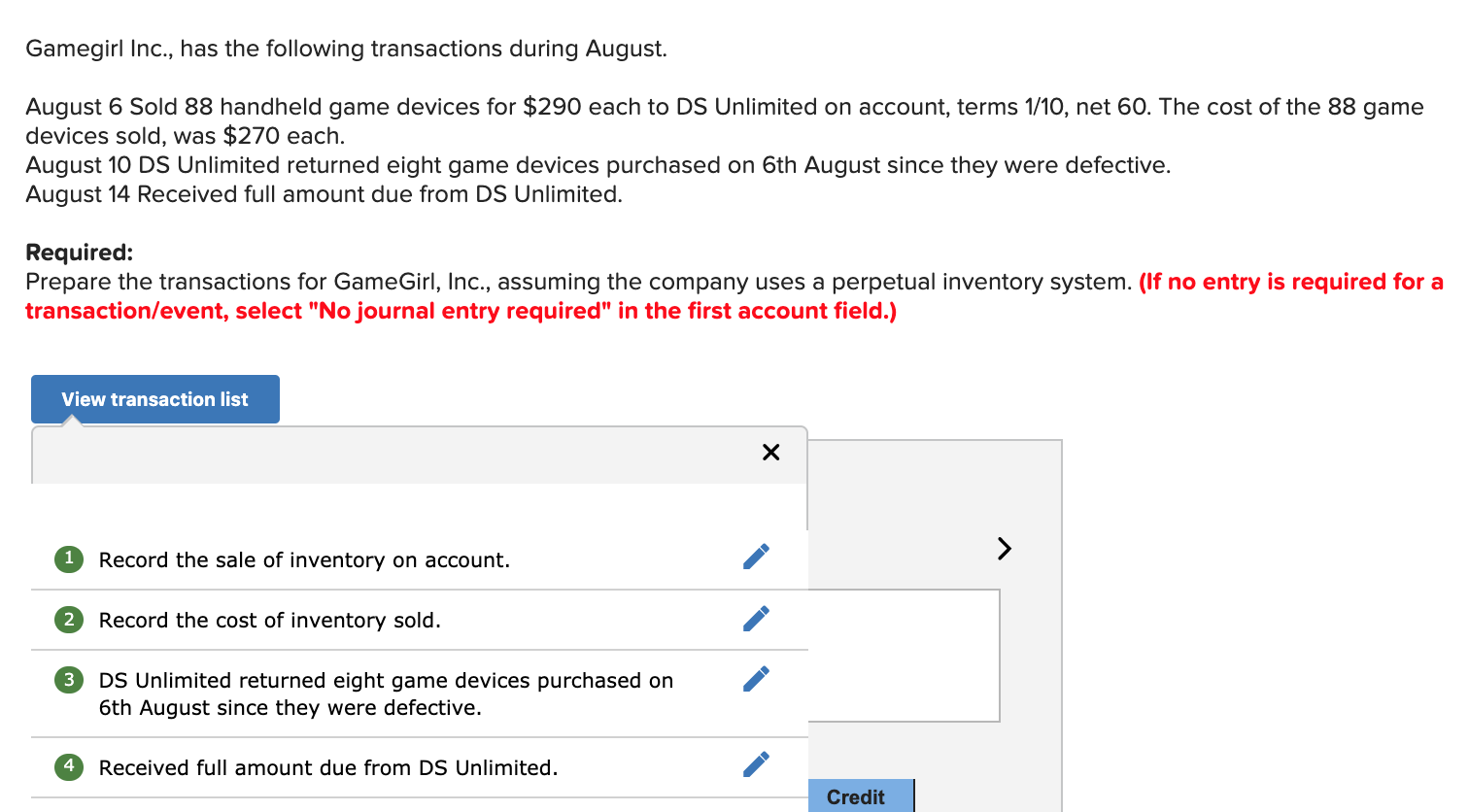Click the numbered badge 3 in the list
Screen dimensions: 1469x812
(x=68, y=681)
